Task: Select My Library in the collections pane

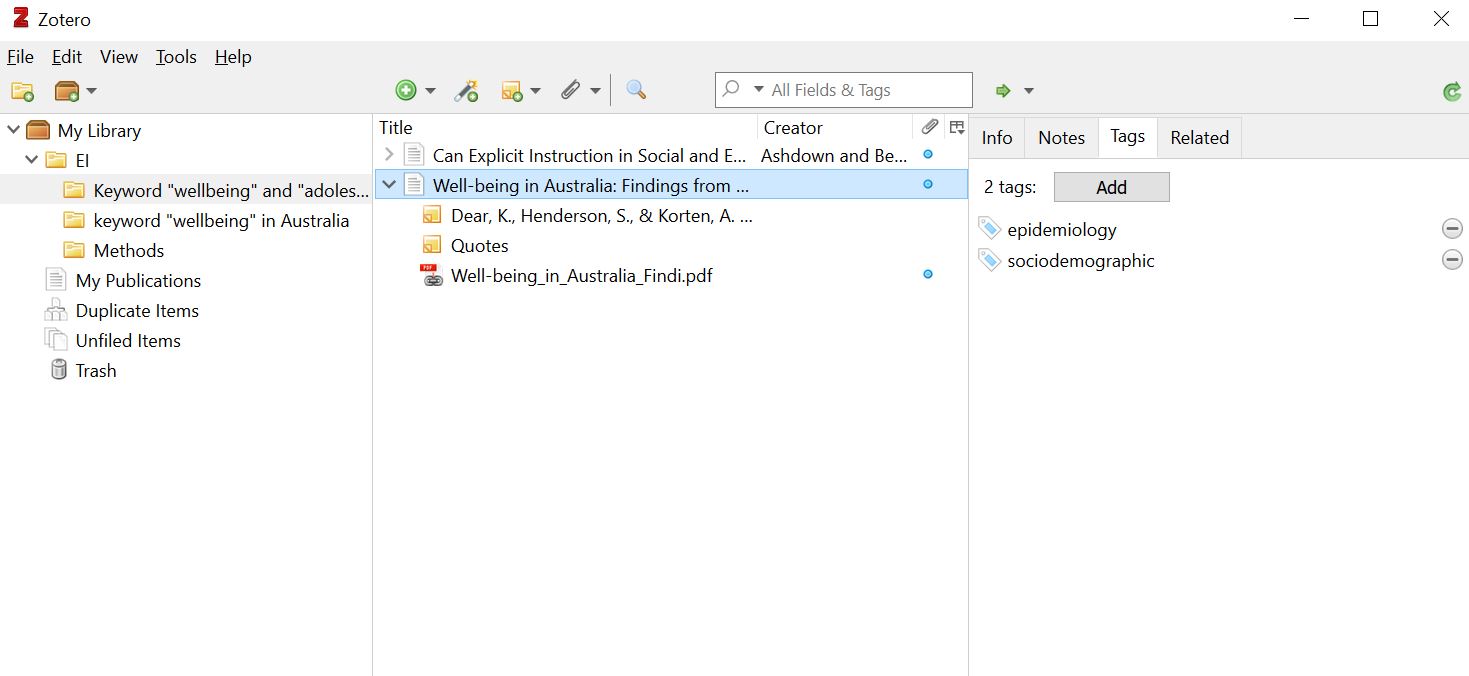Action: click(99, 130)
